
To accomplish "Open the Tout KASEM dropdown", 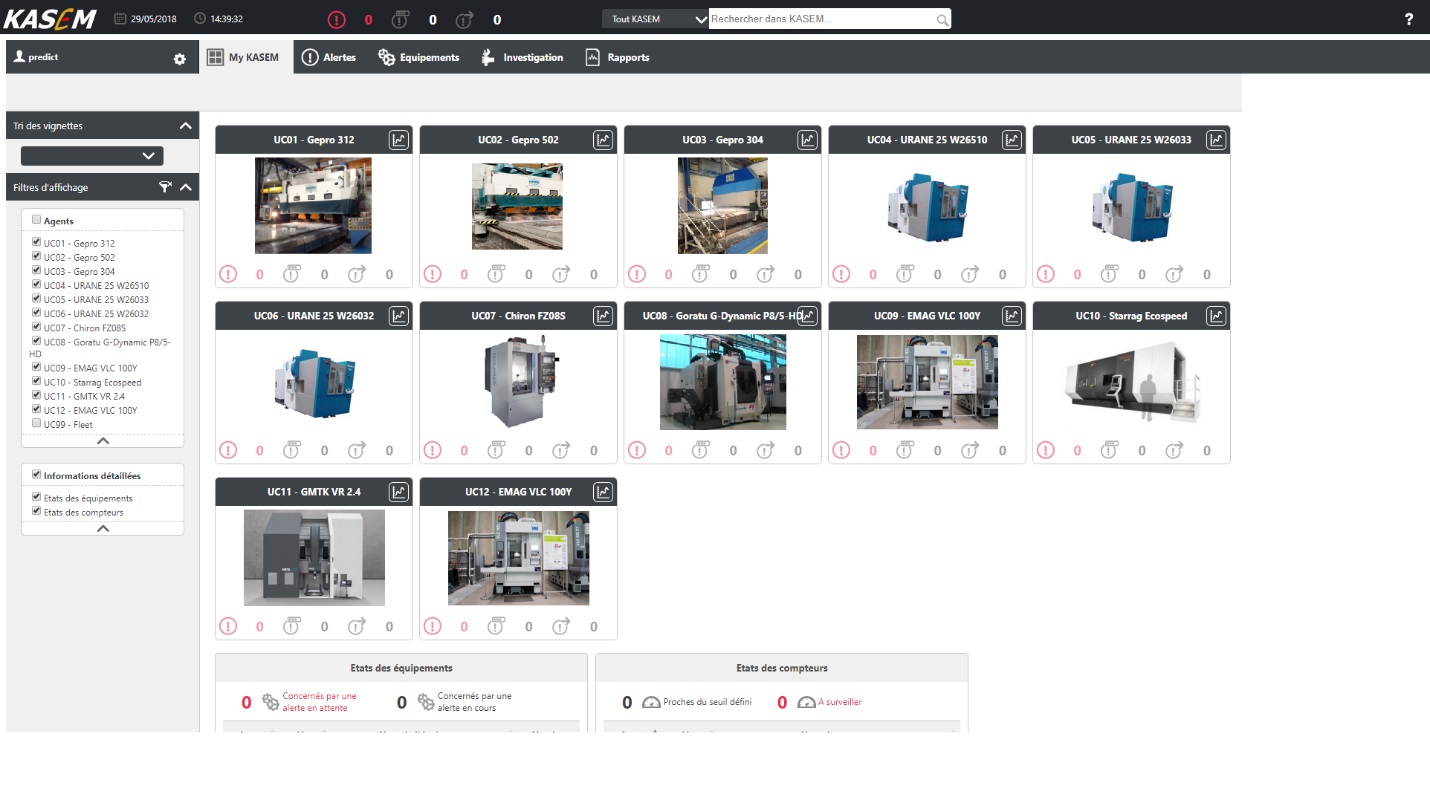I will (x=655, y=19).
